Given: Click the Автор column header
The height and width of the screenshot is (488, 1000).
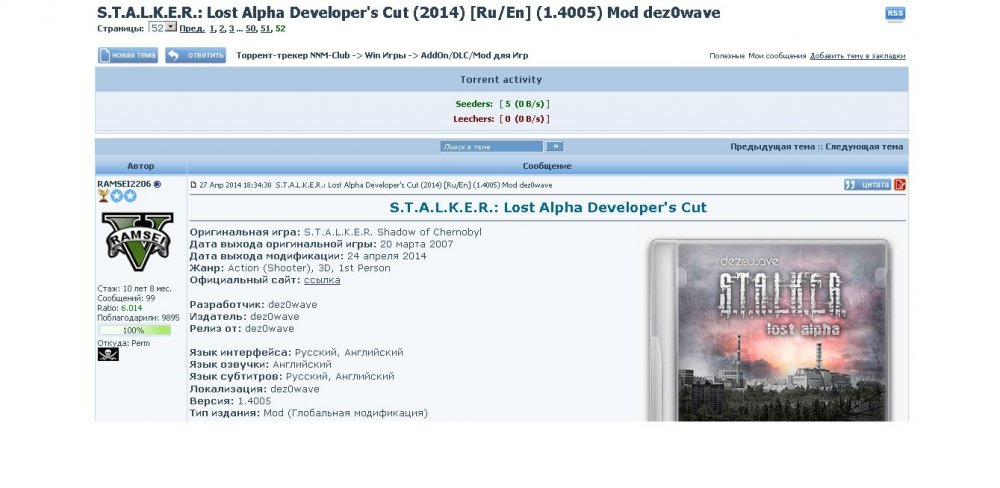Looking at the screenshot, I should pyautogui.click(x=140, y=166).
